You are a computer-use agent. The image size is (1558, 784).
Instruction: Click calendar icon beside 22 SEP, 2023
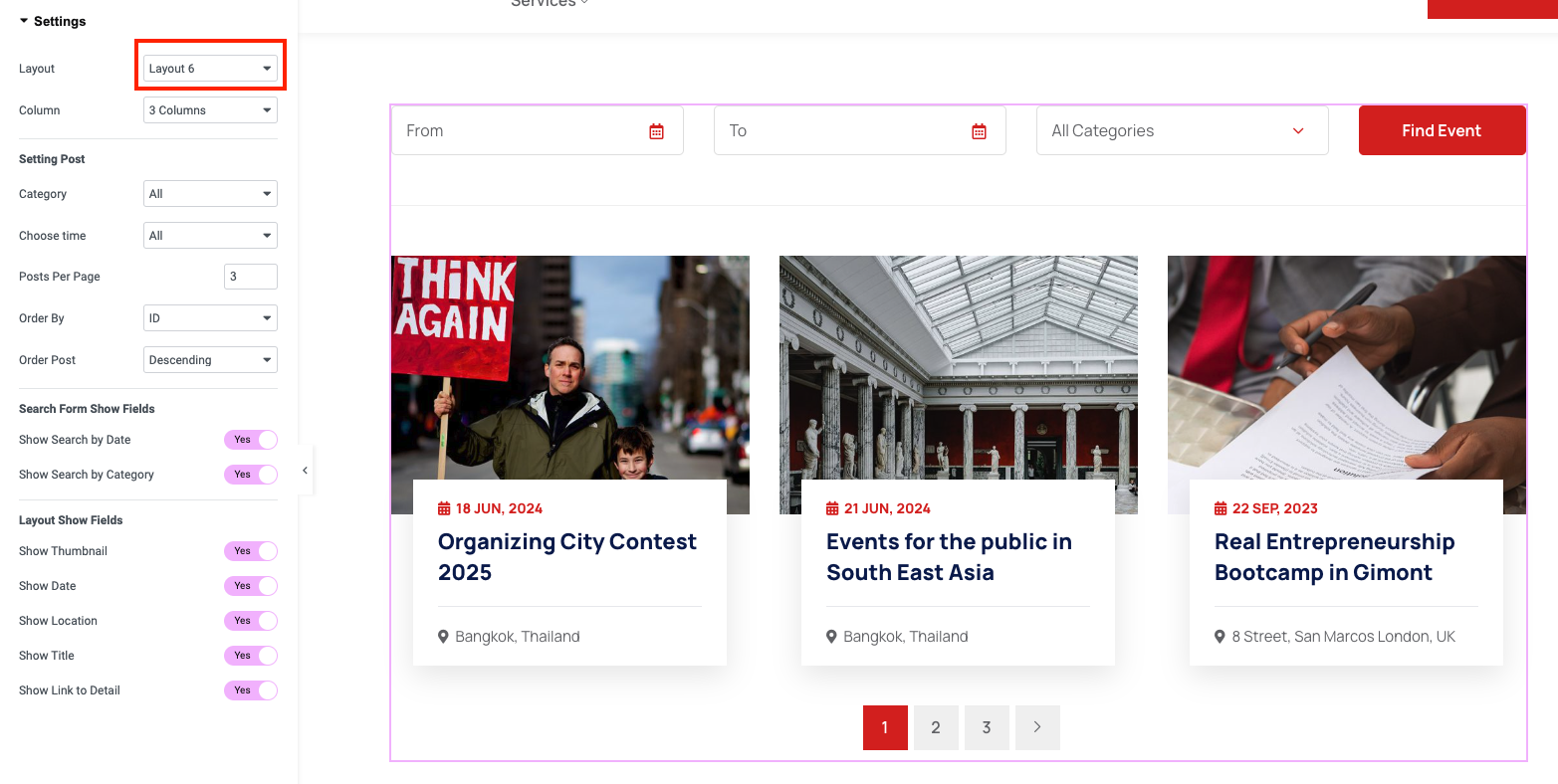[x=1221, y=508]
